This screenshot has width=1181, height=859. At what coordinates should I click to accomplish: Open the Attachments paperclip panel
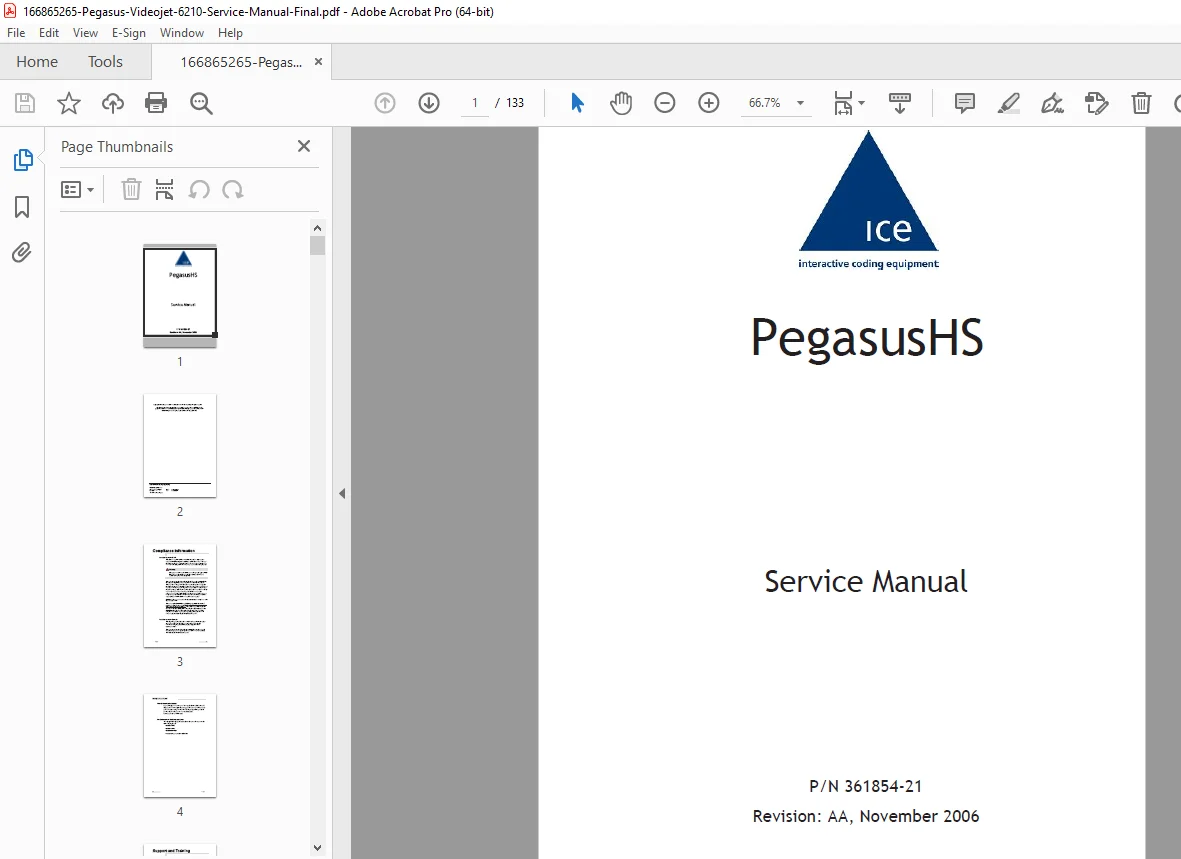[22, 252]
